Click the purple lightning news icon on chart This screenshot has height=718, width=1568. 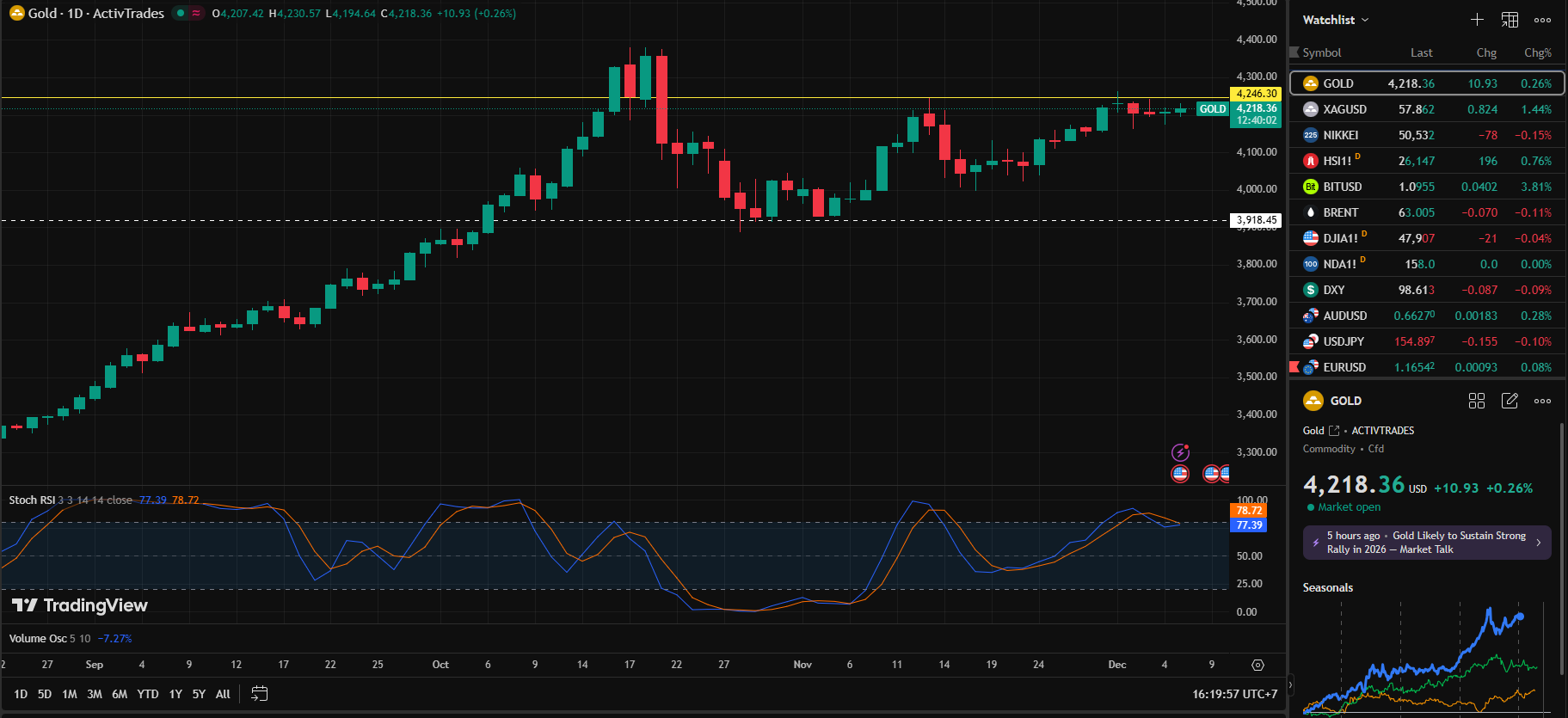[1180, 452]
